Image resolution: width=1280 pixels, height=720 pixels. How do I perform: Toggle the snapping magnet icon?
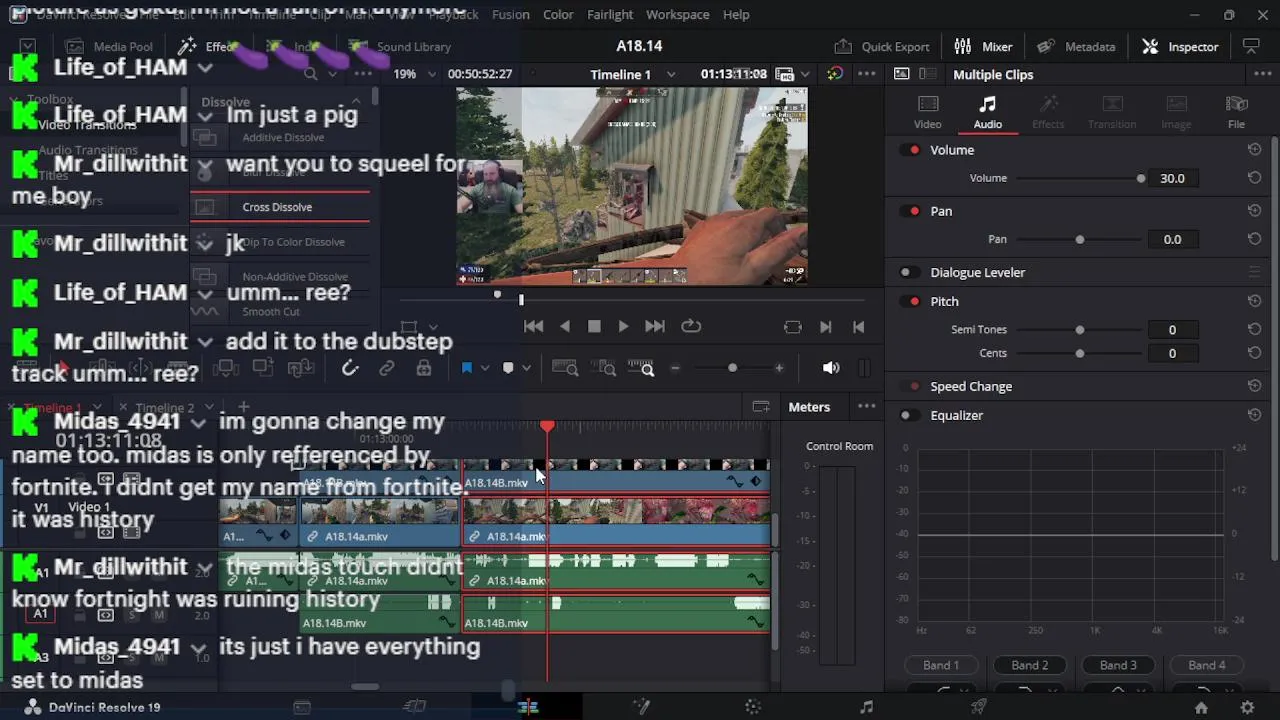coord(350,368)
